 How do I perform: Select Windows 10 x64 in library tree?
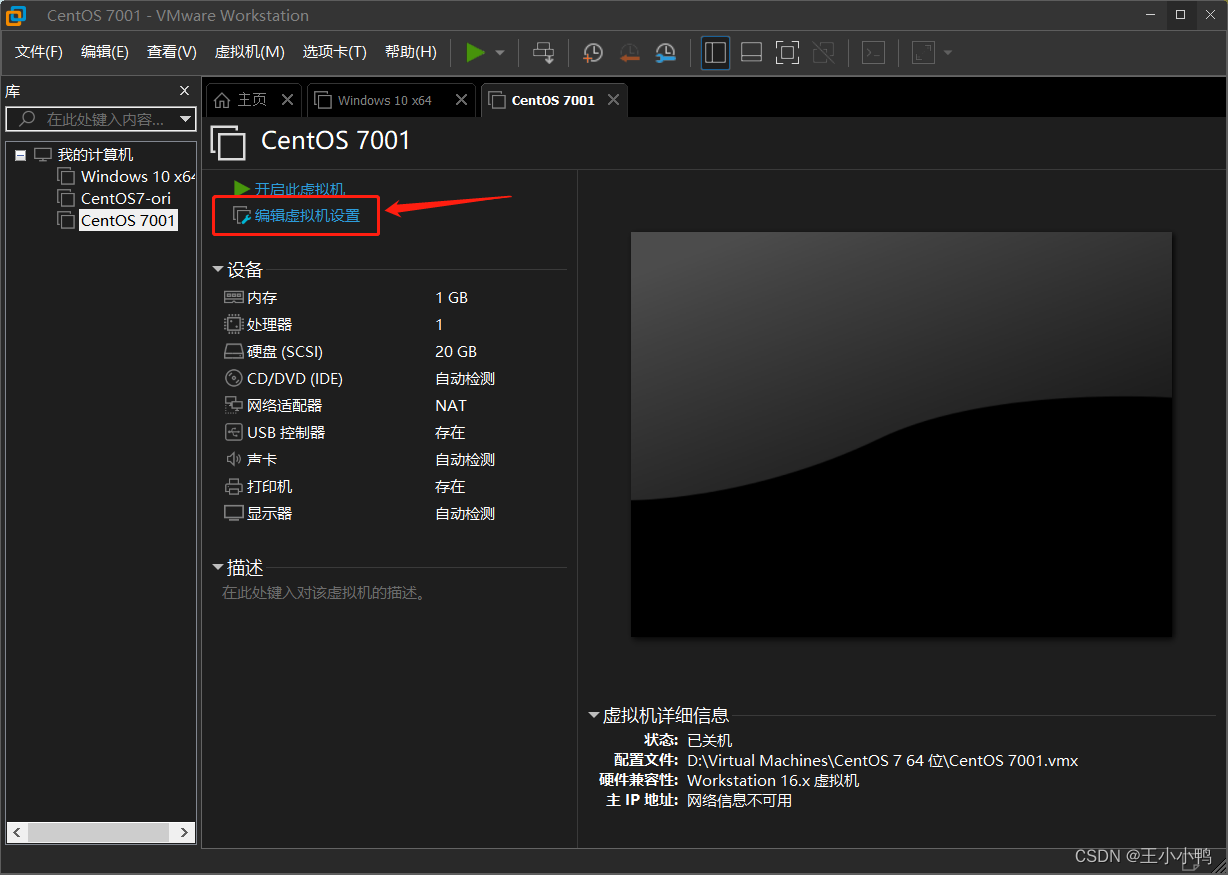[138, 177]
